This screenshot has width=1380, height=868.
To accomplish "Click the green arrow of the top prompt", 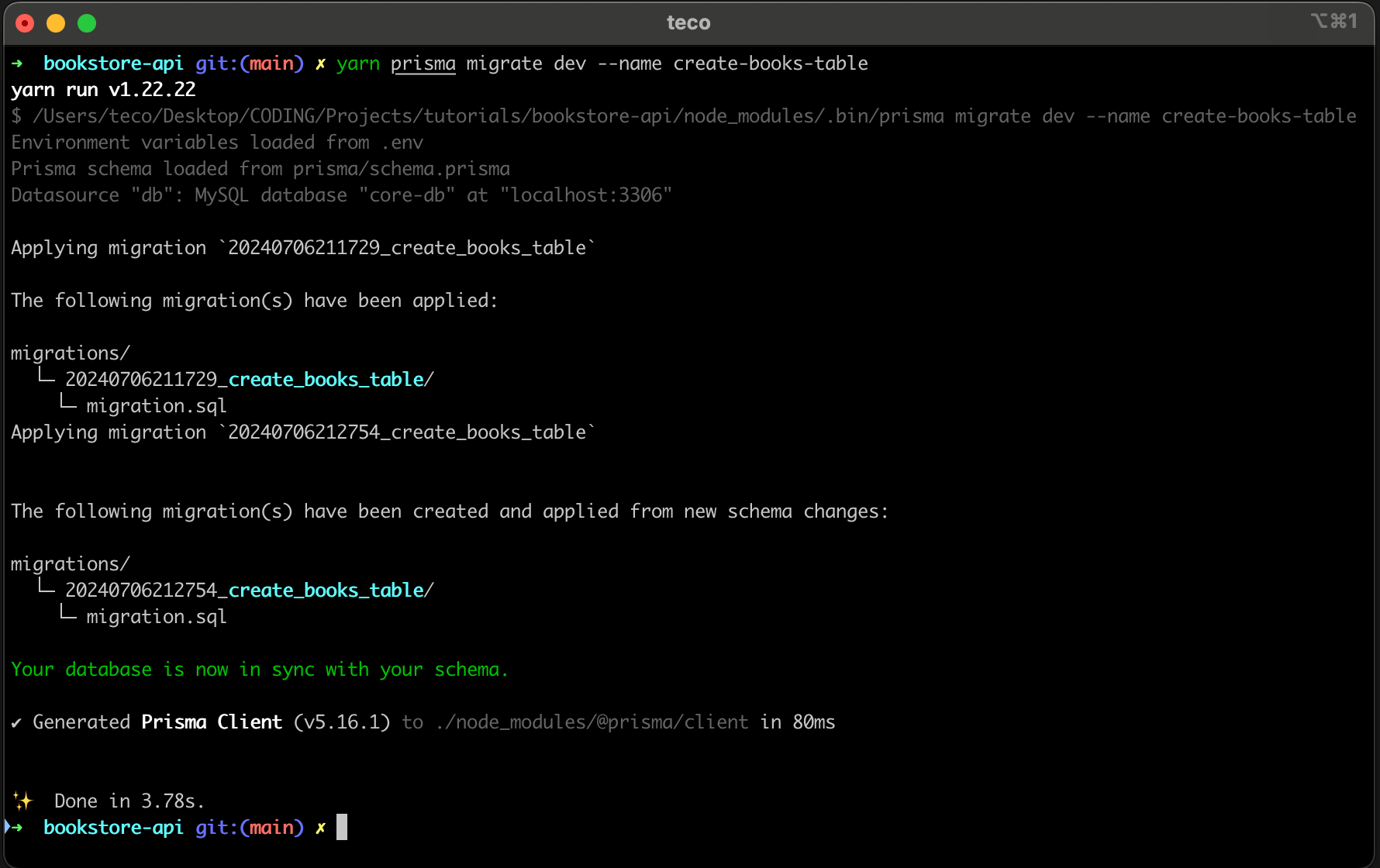I will 17,64.
